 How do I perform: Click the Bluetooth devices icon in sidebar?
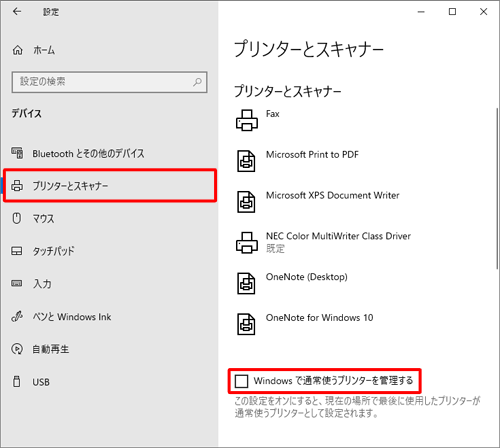coord(17,153)
